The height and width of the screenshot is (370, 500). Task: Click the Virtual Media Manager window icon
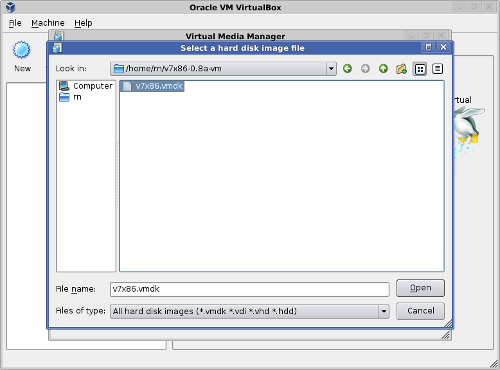click(x=59, y=36)
